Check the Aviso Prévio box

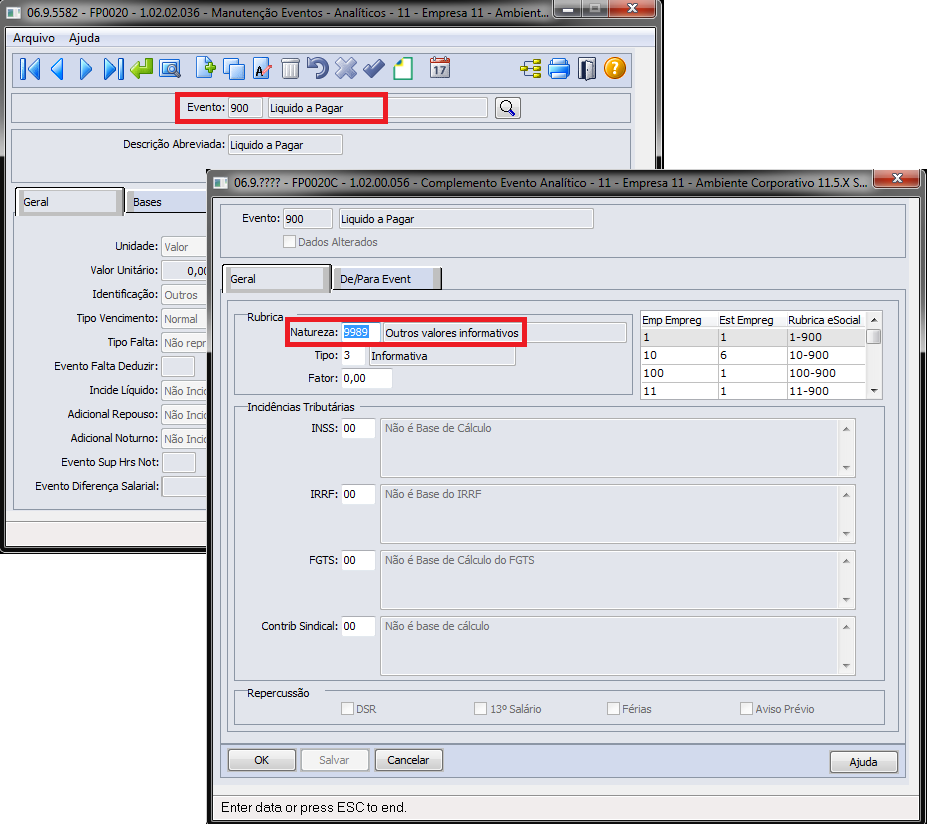click(x=746, y=709)
